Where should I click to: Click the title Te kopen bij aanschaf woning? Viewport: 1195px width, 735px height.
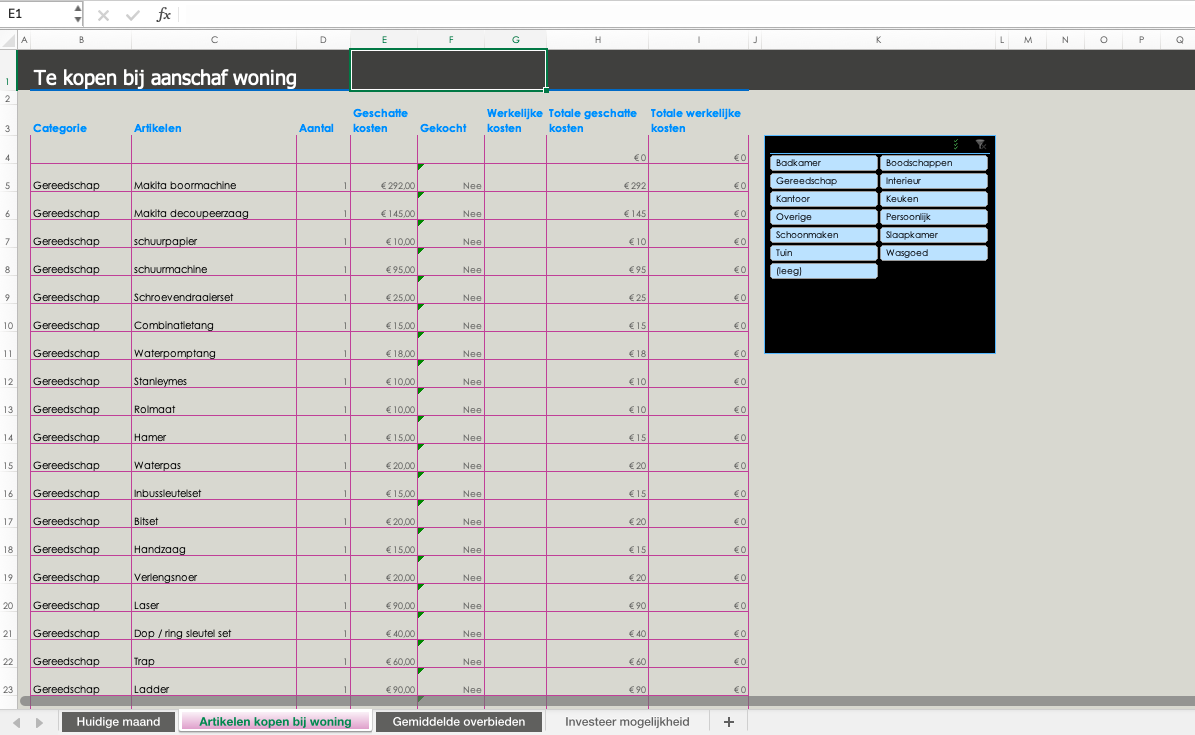pyautogui.click(x=165, y=78)
